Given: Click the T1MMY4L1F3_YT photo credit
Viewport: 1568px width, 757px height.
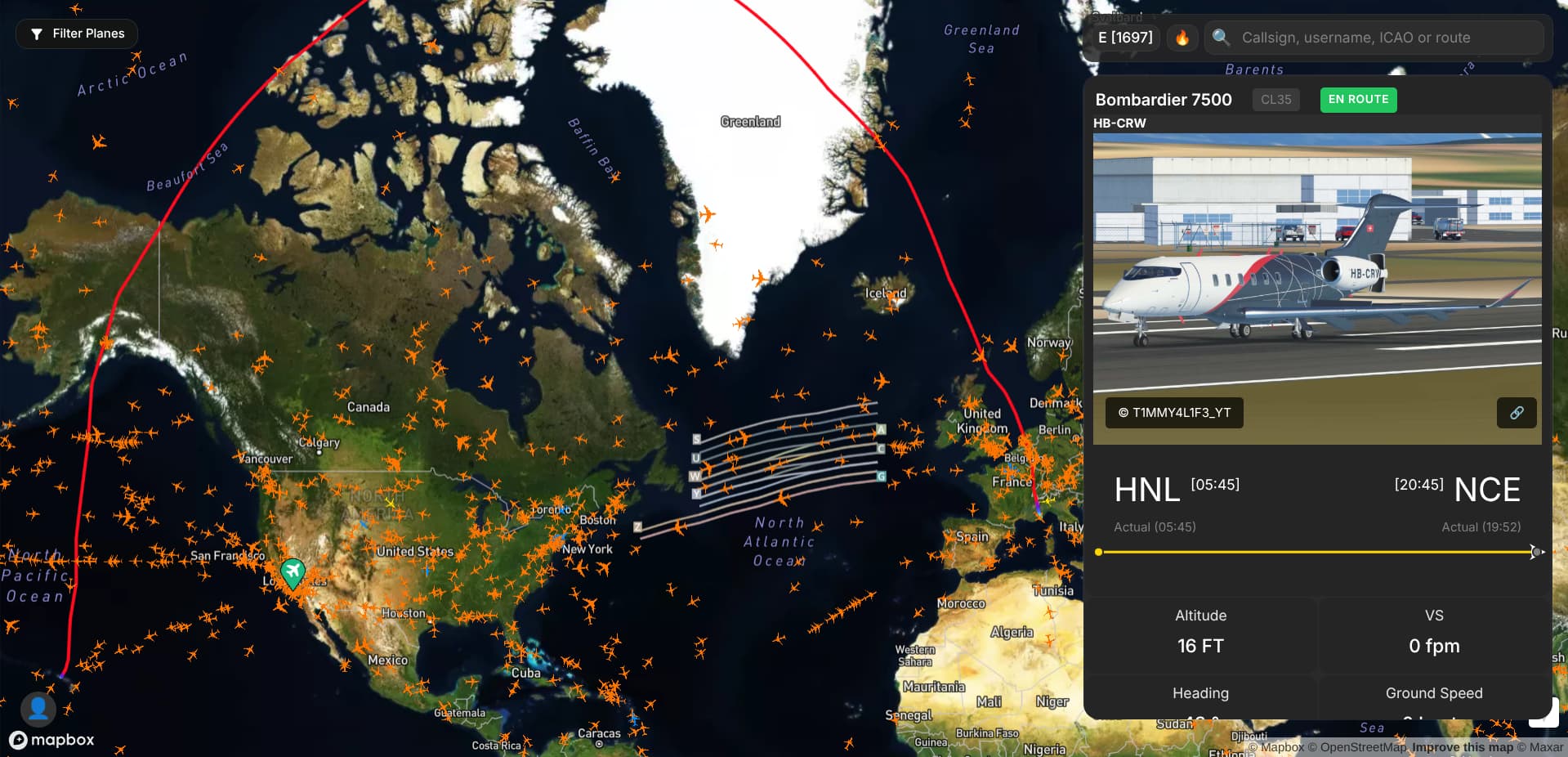Looking at the screenshot, I should pos(1174,413).
